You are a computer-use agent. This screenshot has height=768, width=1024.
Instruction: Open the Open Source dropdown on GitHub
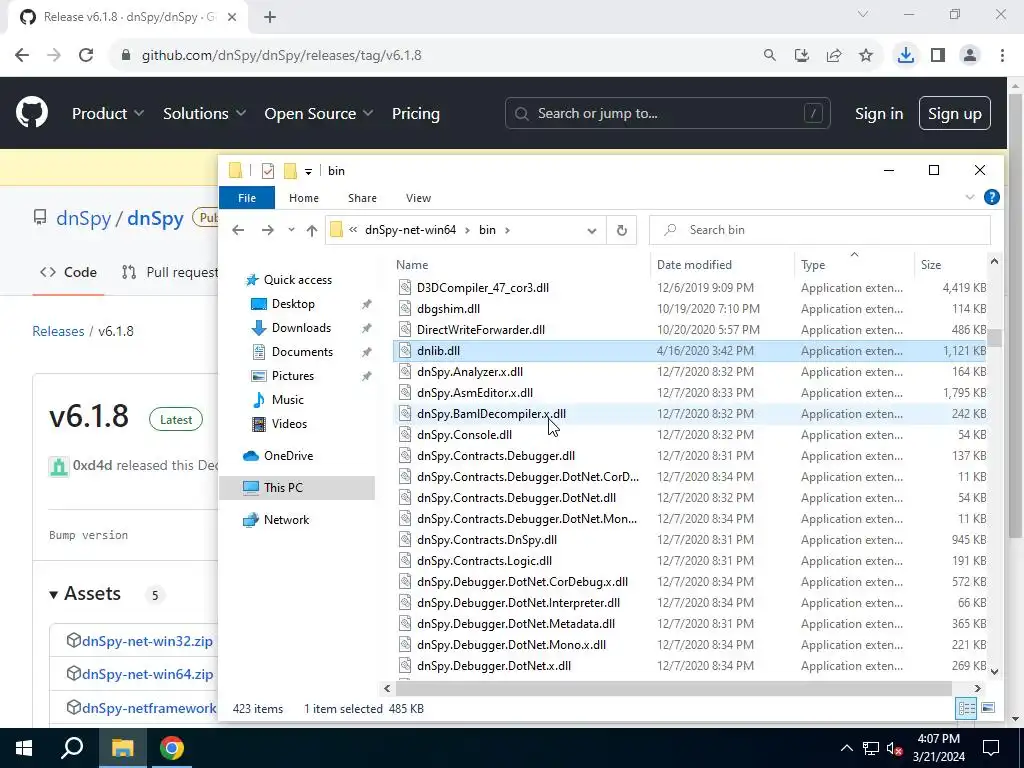319,113
